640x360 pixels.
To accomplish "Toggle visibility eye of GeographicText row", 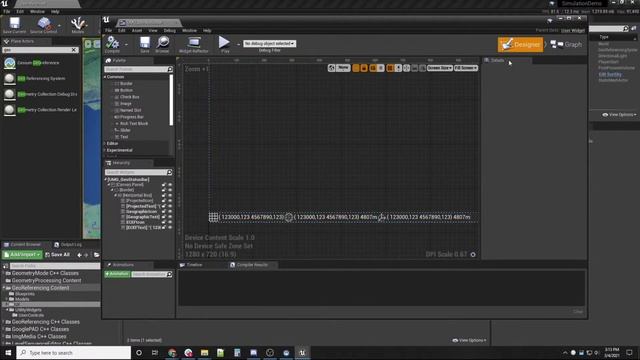I will pos(170,217).
